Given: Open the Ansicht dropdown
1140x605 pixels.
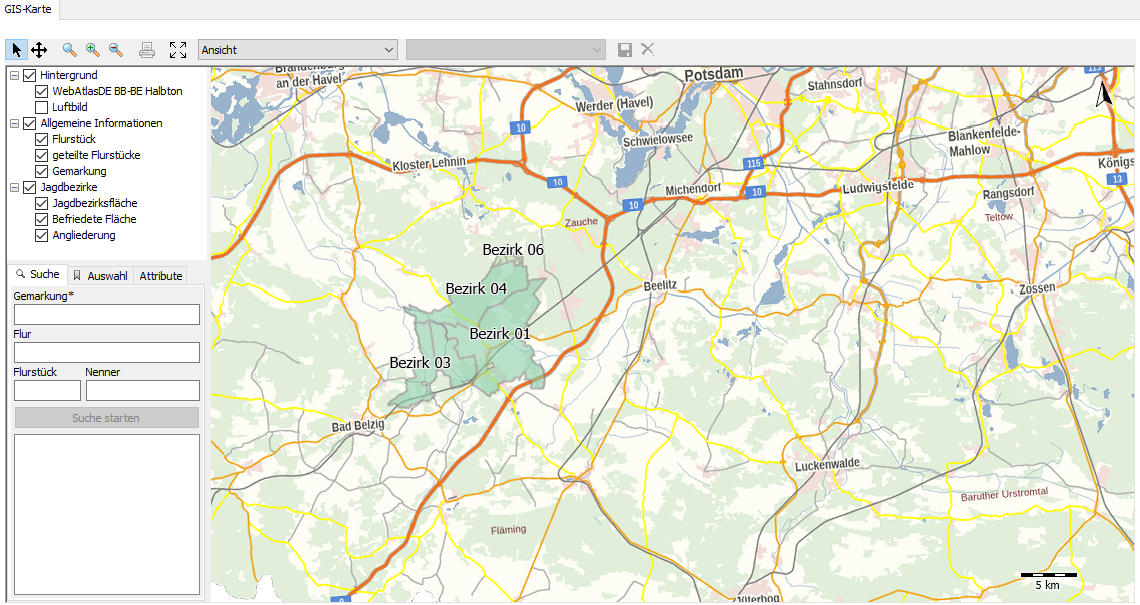Looking at the screenshot, I should point(298,49).
